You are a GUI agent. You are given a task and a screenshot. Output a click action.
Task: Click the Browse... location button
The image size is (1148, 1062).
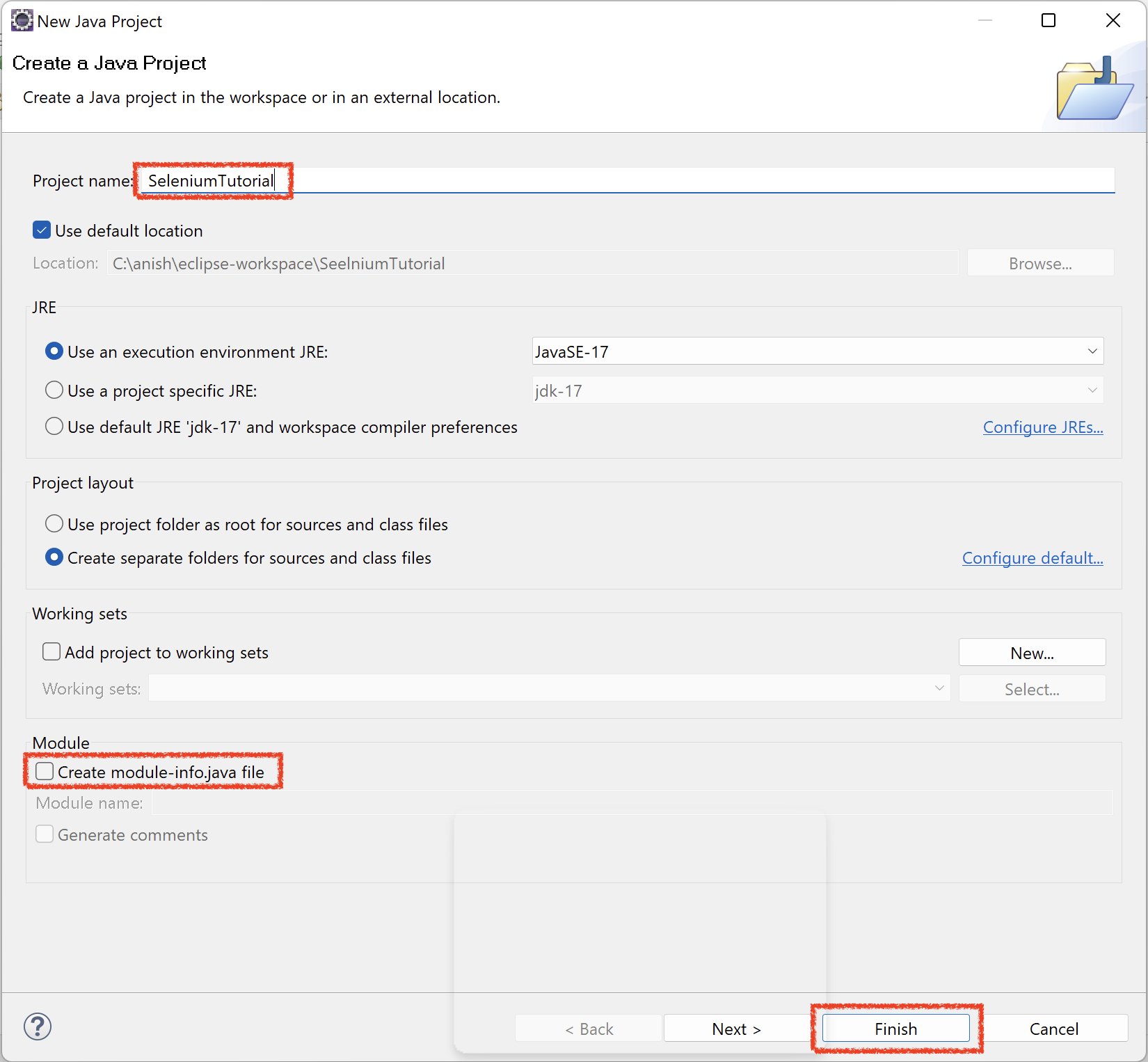click(1040, 263)
